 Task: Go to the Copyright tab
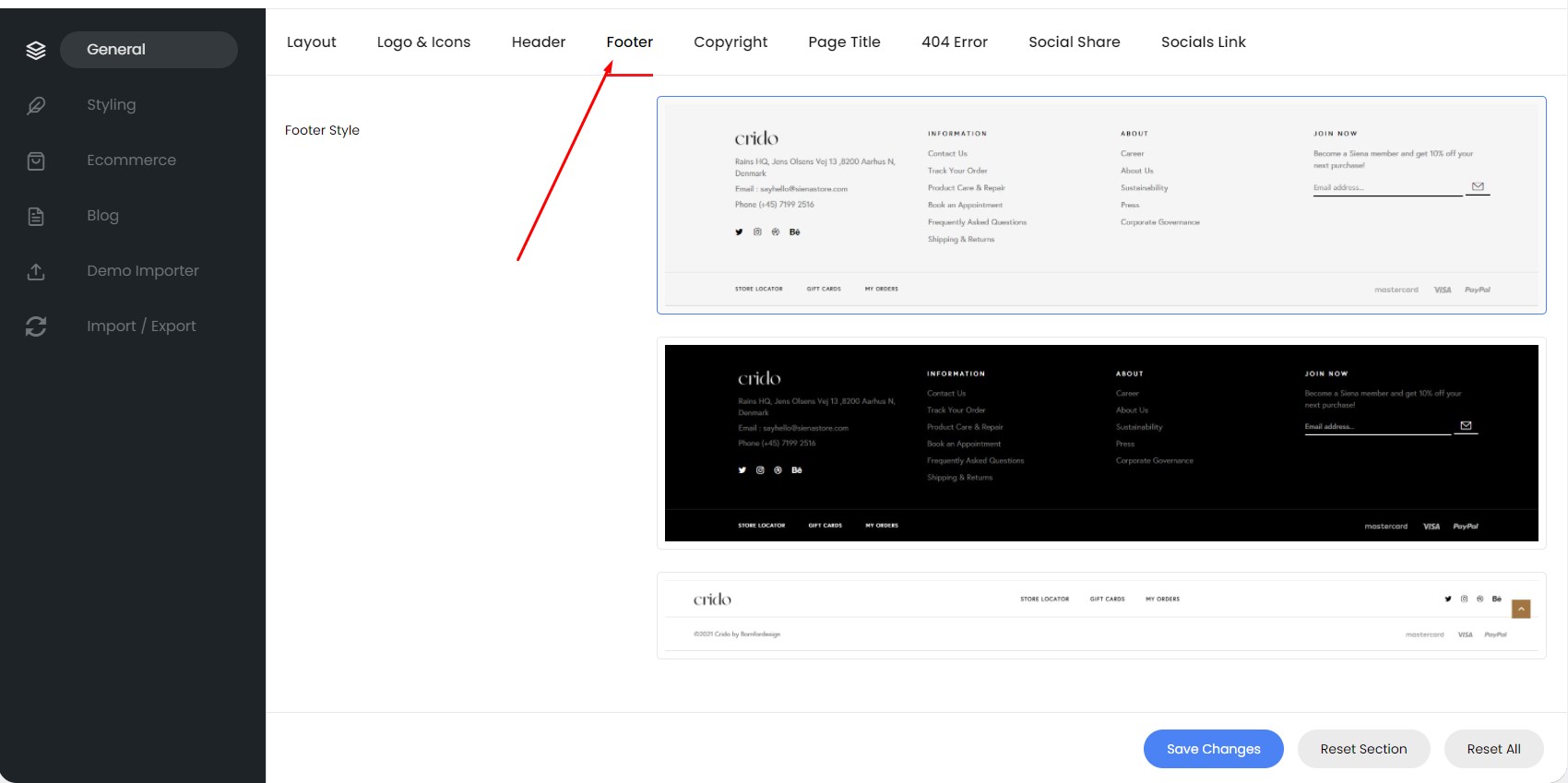(731, 42)
